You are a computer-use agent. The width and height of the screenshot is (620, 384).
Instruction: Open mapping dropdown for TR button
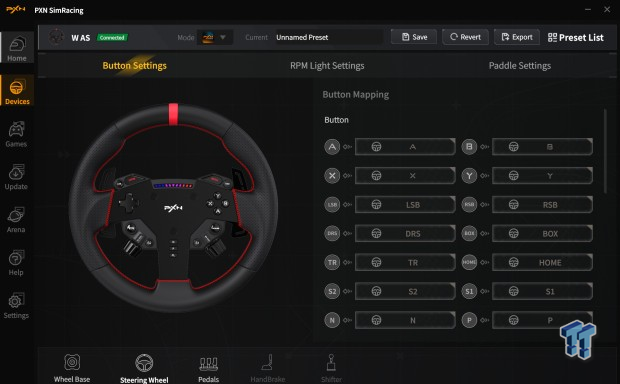(x=405, y=262)
